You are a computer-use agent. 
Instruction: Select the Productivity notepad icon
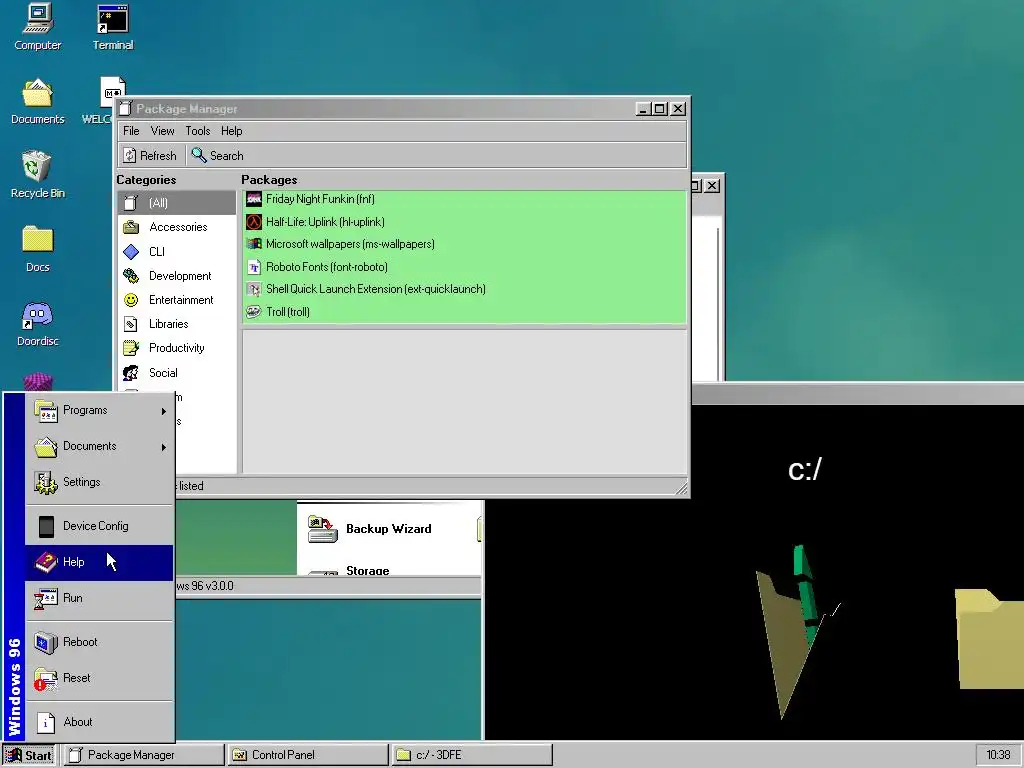(131, 348)
